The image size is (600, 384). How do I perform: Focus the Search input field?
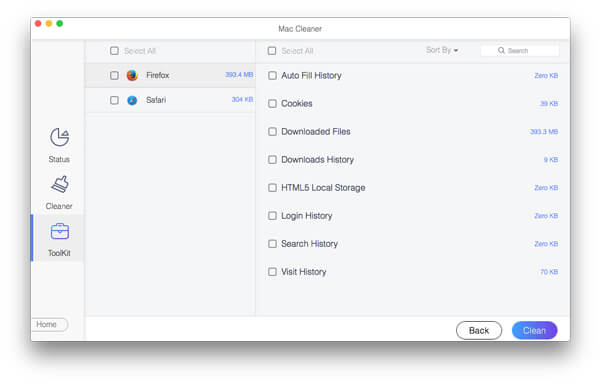520,50
